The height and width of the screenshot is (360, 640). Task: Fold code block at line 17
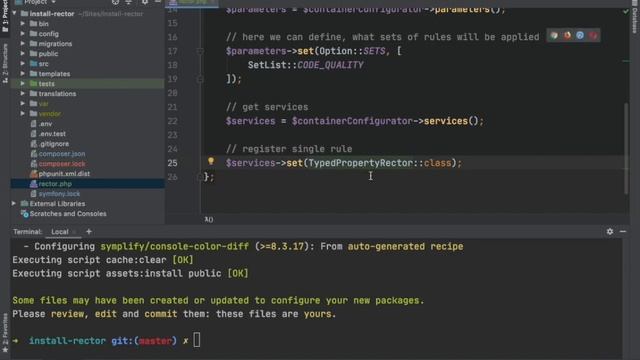pos(200,51)
